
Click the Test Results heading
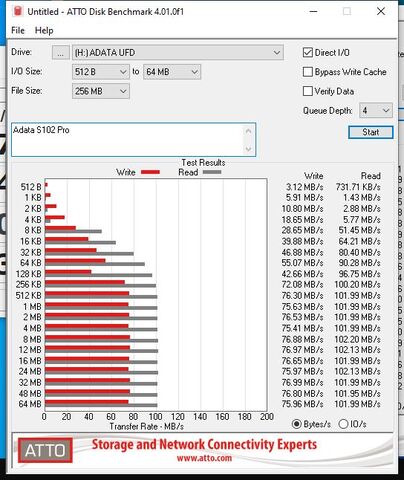tap(203, 163)
